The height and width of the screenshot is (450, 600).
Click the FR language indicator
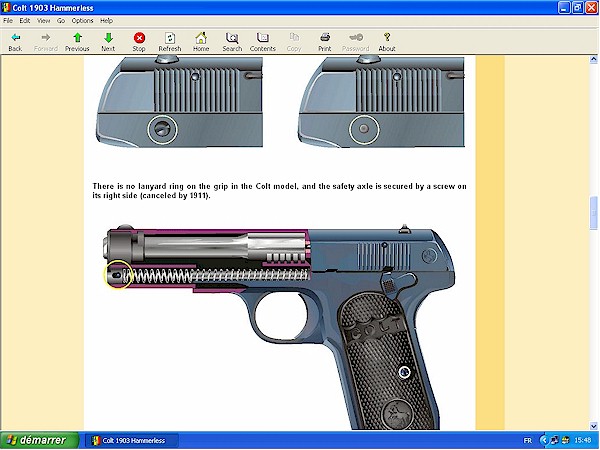pyautogui.click(x=527, y=441)
